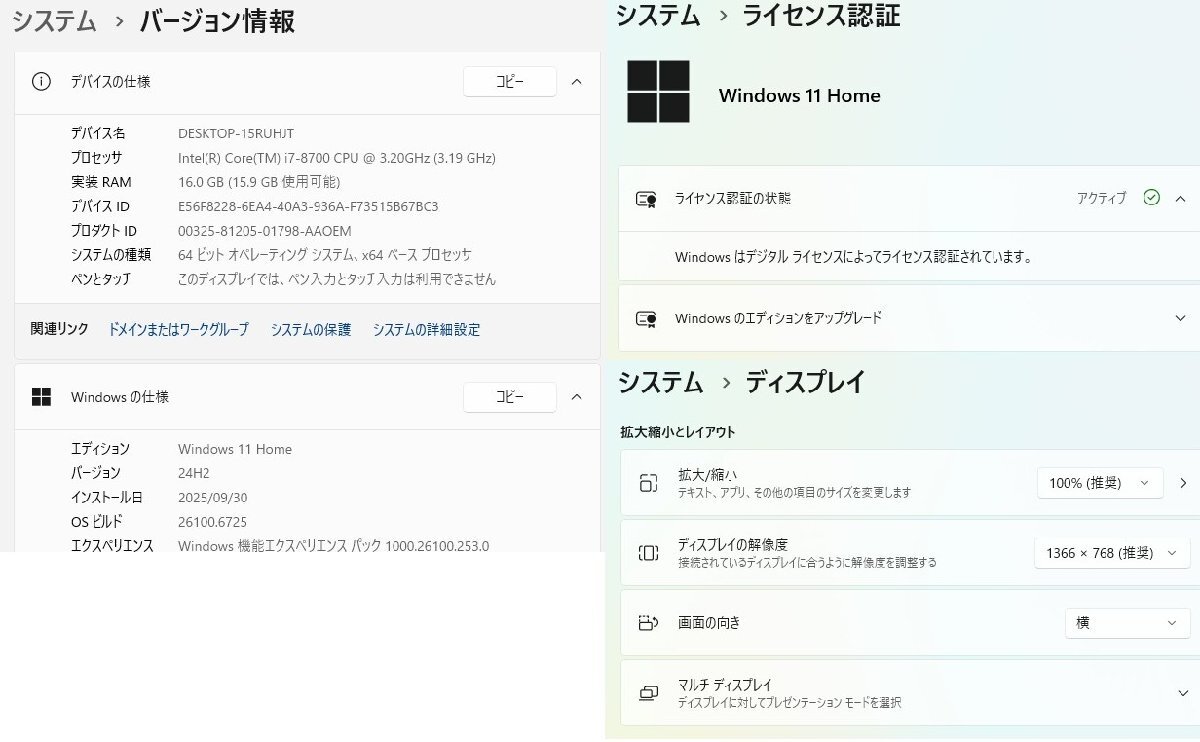The image size is (1200, 742).
Task: Click バージョン情報 in the breadcrumb
Action: click(216, 21)
